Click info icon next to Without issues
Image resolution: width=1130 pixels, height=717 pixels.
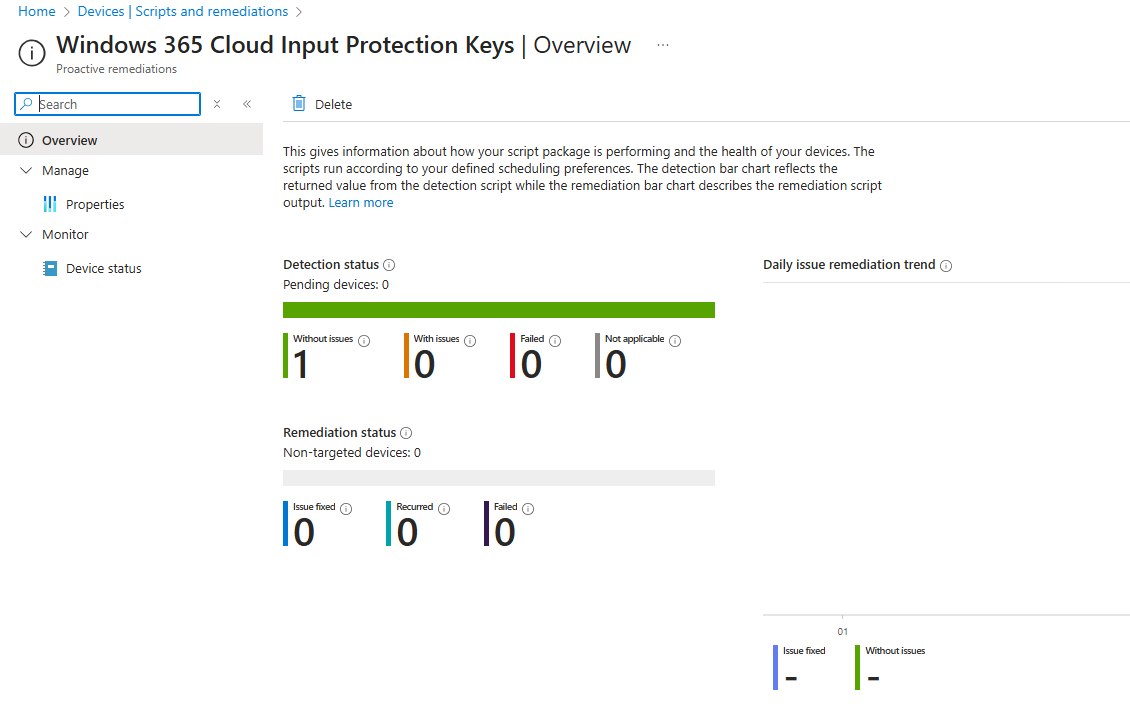point(364,341)
